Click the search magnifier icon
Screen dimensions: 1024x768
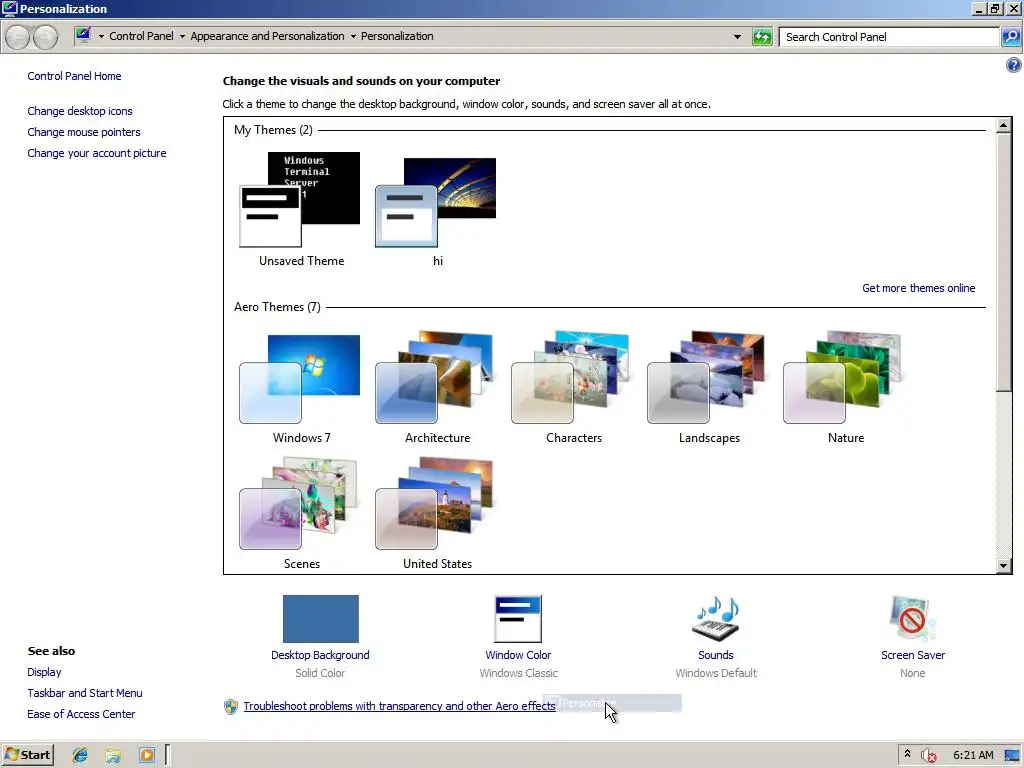coord(1010,37)
